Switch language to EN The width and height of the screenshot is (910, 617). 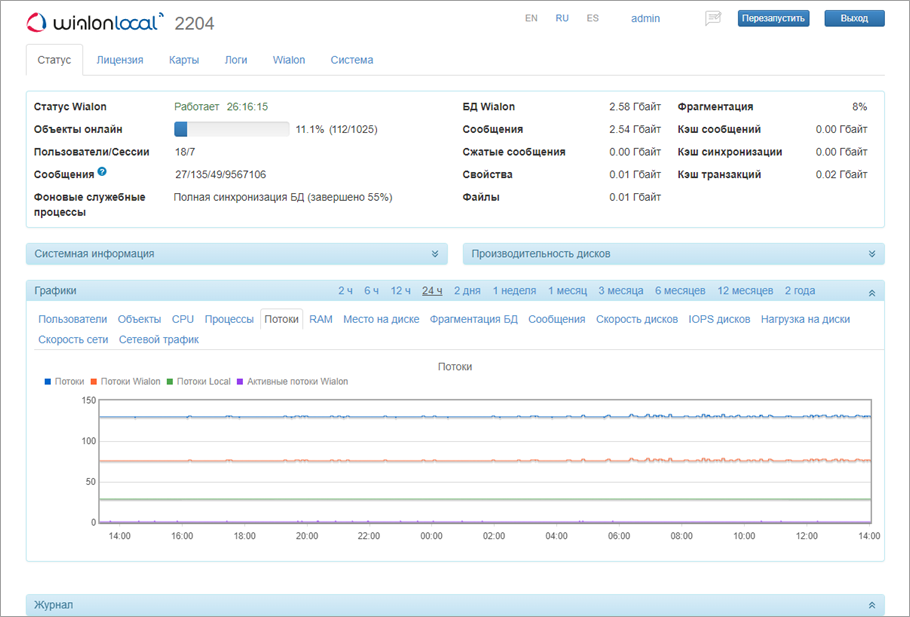[x=531, y=18]
